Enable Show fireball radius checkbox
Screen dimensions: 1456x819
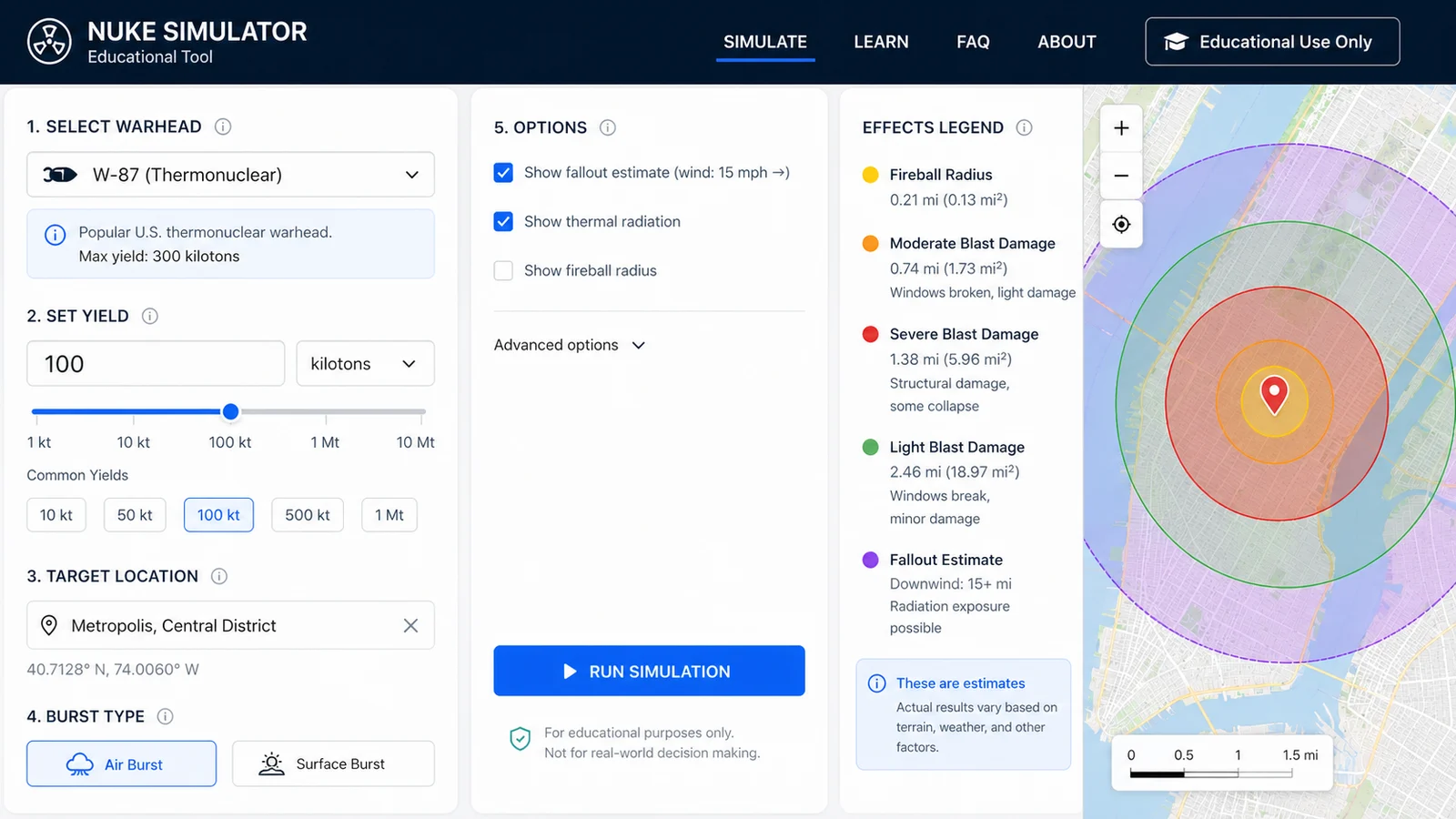[503, 270]
